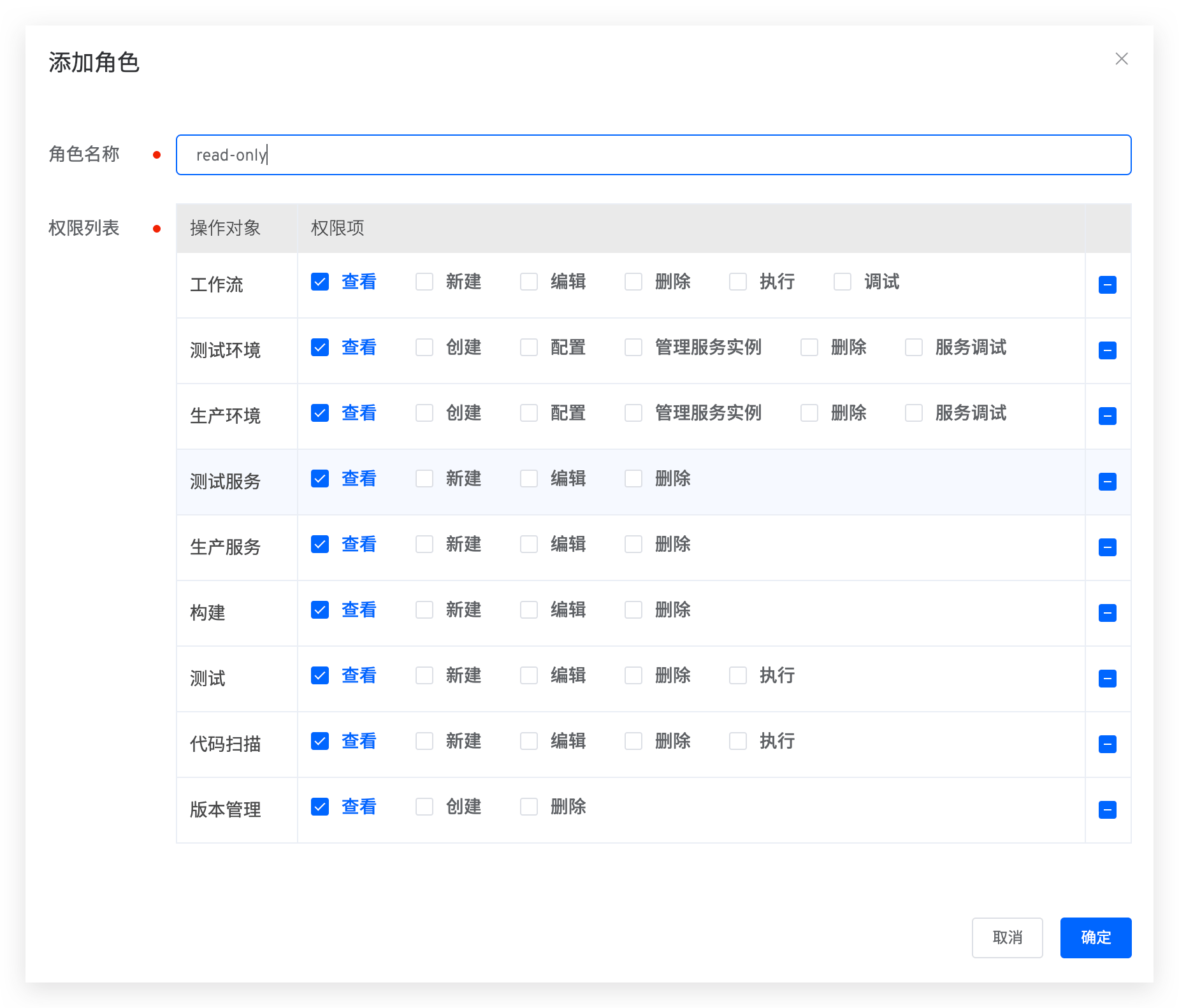The width and height of the screenshot is (1179, 1008).
Task: Remove the 测试环境 permission row
Action: (1107, 350)
